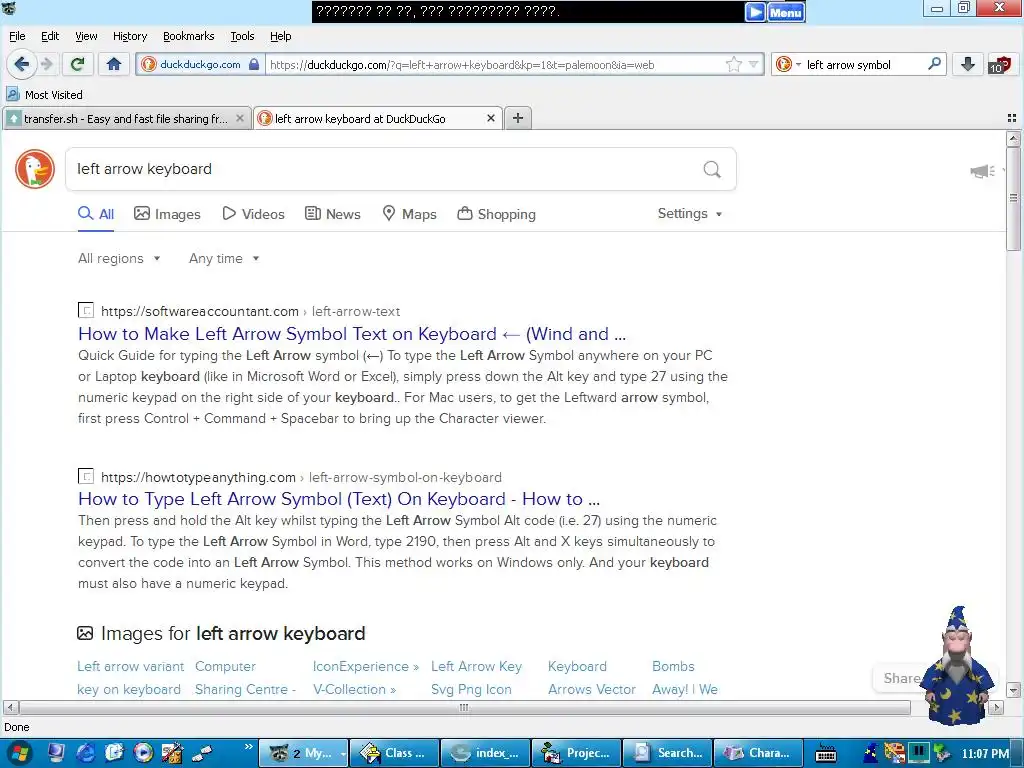The width and height of the screenshot is (1024, 768).
Task: Click the padlock site identity icon
Action: (254, 64)
